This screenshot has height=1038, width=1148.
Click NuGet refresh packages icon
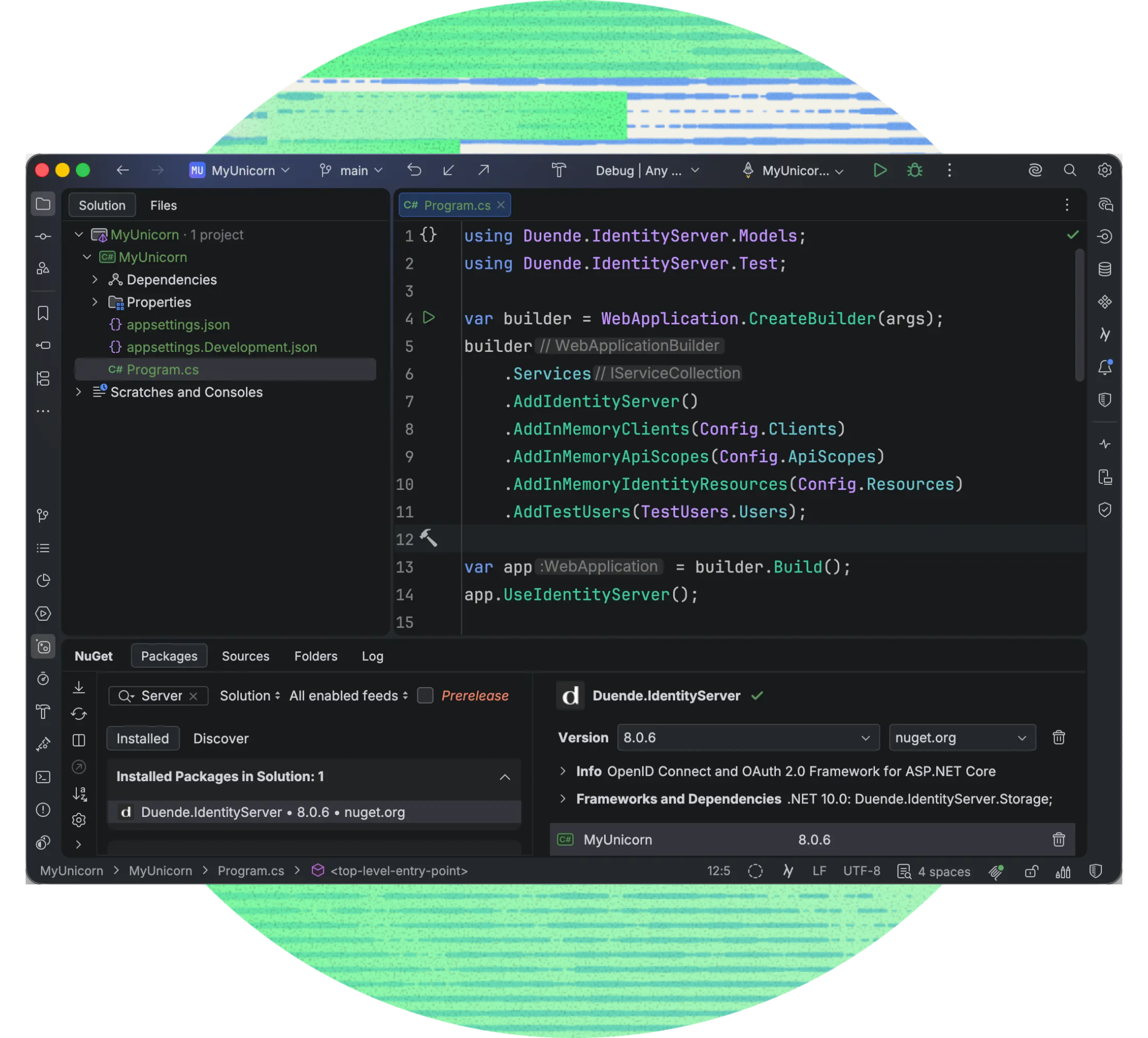pyautogui.click(x=79, y=714)
